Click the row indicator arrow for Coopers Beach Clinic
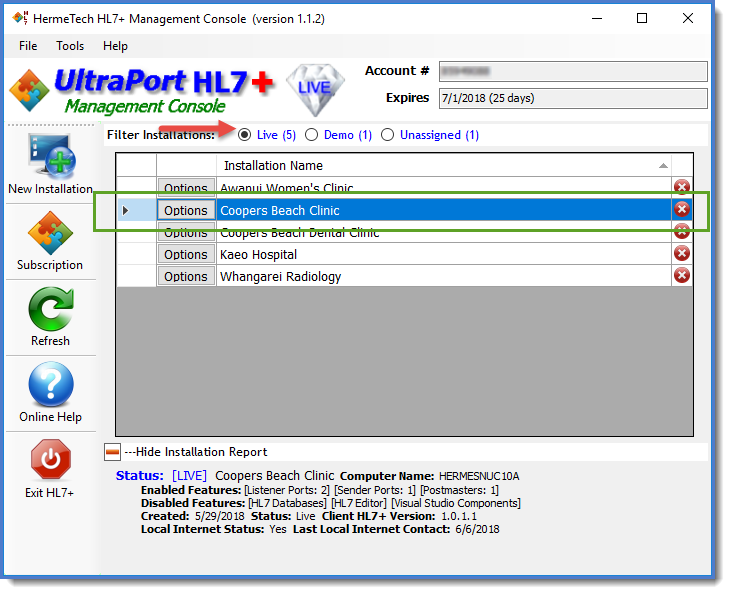Screen dimensions: 730x594 pos(125,210)
